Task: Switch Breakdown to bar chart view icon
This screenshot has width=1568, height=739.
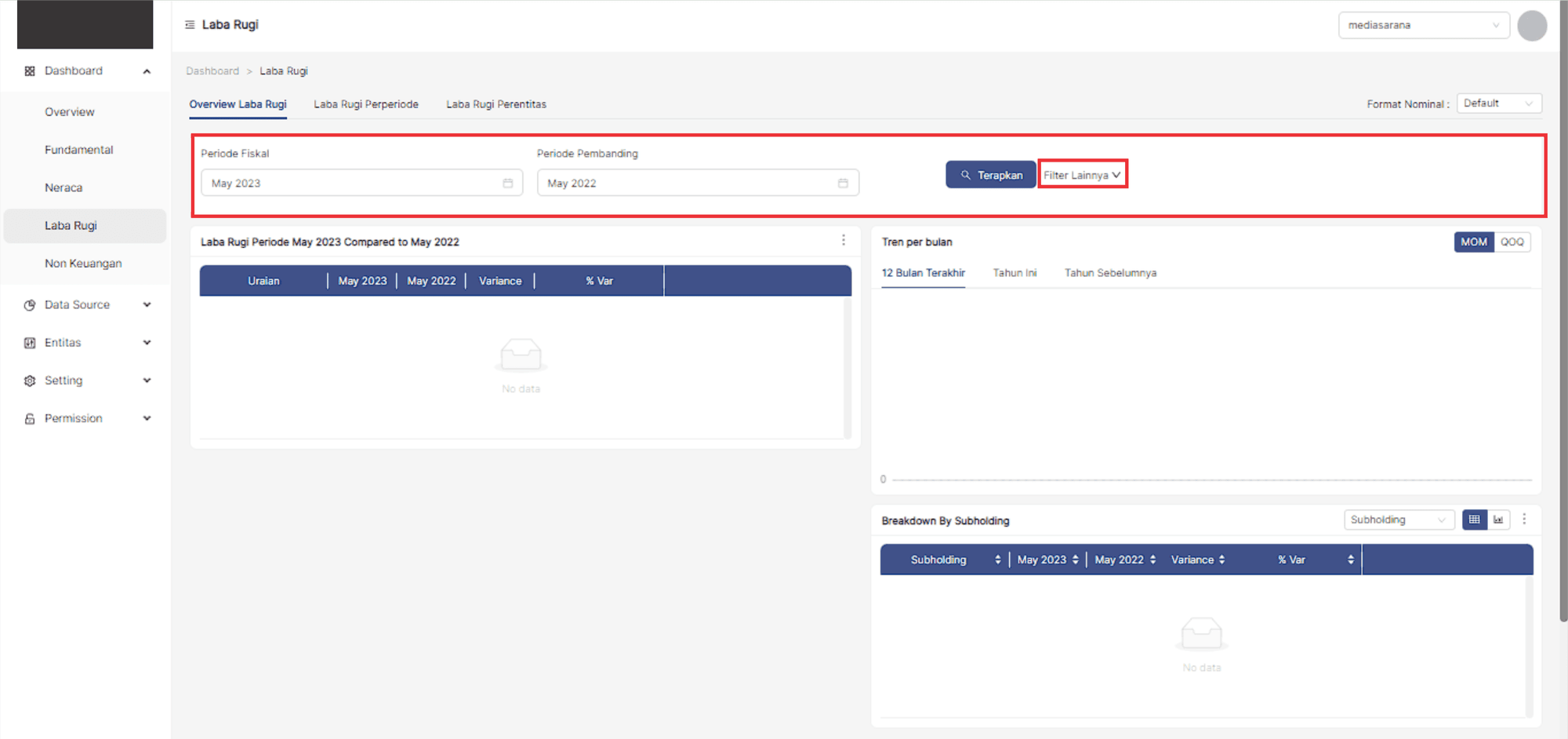Action: 1498,520
